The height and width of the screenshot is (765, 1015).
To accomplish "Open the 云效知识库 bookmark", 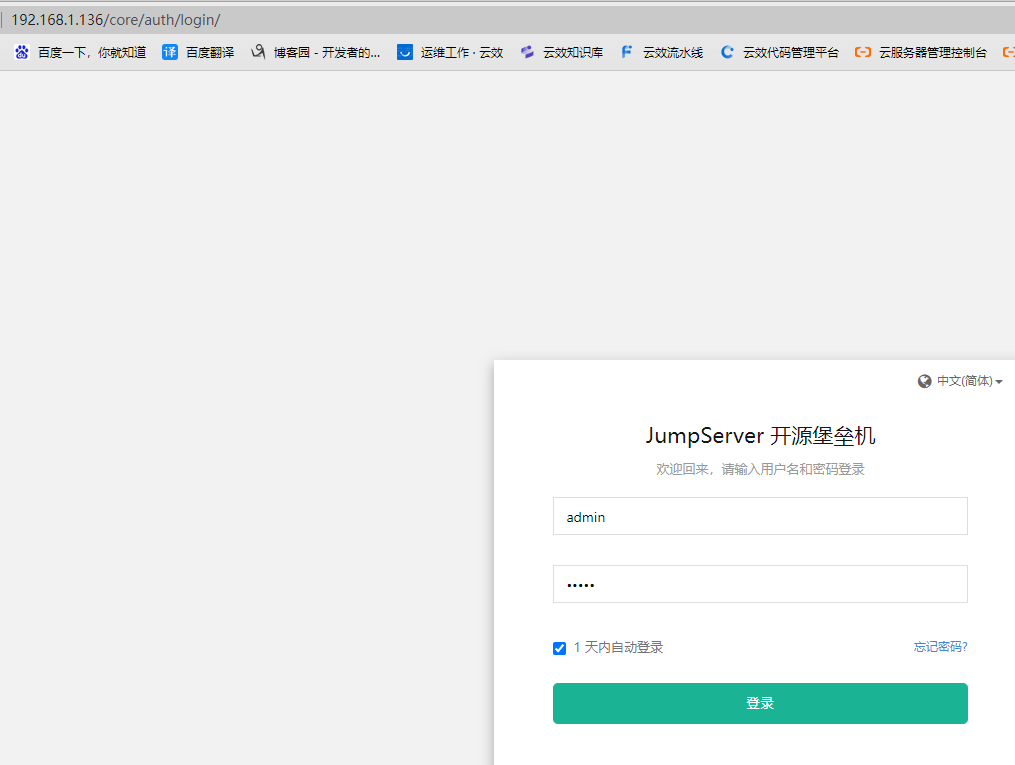I will 573,52.
